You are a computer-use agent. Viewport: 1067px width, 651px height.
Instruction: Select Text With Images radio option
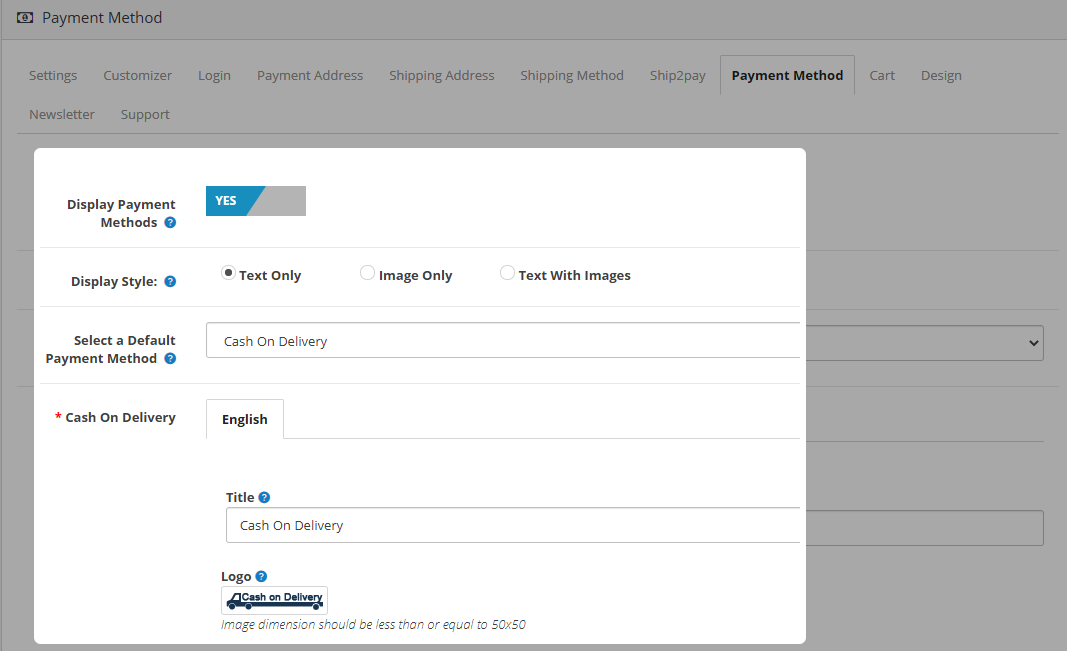pos(507,273)
